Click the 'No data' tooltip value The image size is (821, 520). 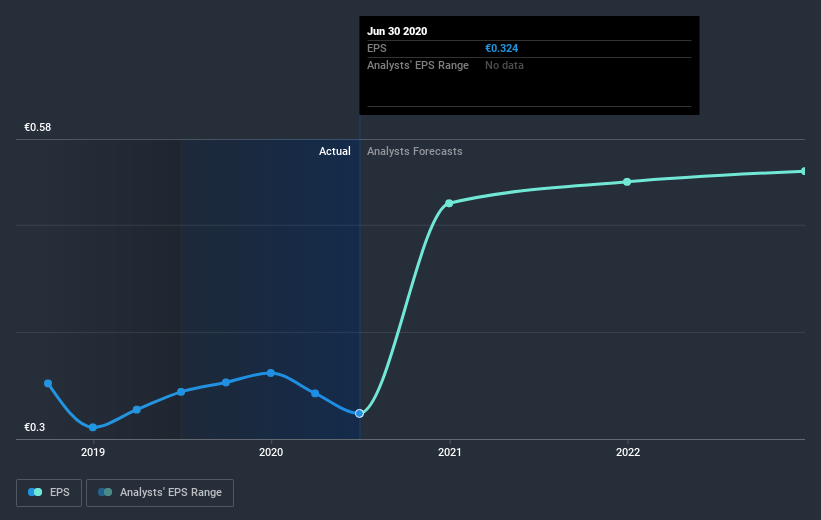[504, 65]
